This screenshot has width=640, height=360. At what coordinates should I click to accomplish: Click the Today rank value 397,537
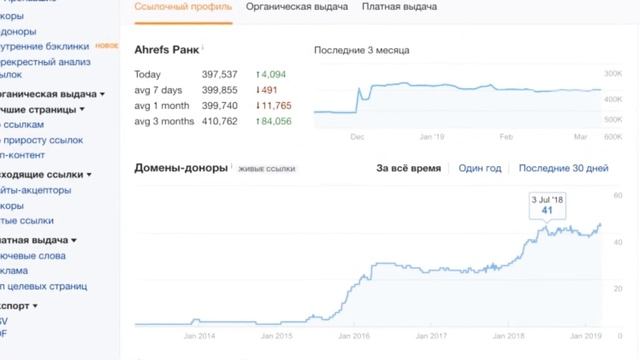point(220,75)
